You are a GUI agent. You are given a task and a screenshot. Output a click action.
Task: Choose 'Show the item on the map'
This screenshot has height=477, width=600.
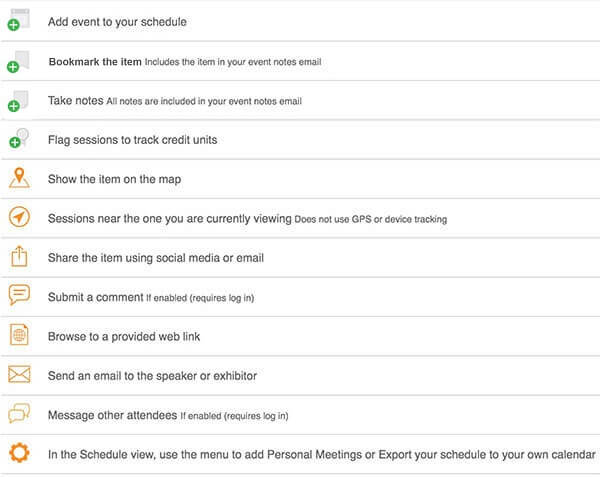point(114,179)
